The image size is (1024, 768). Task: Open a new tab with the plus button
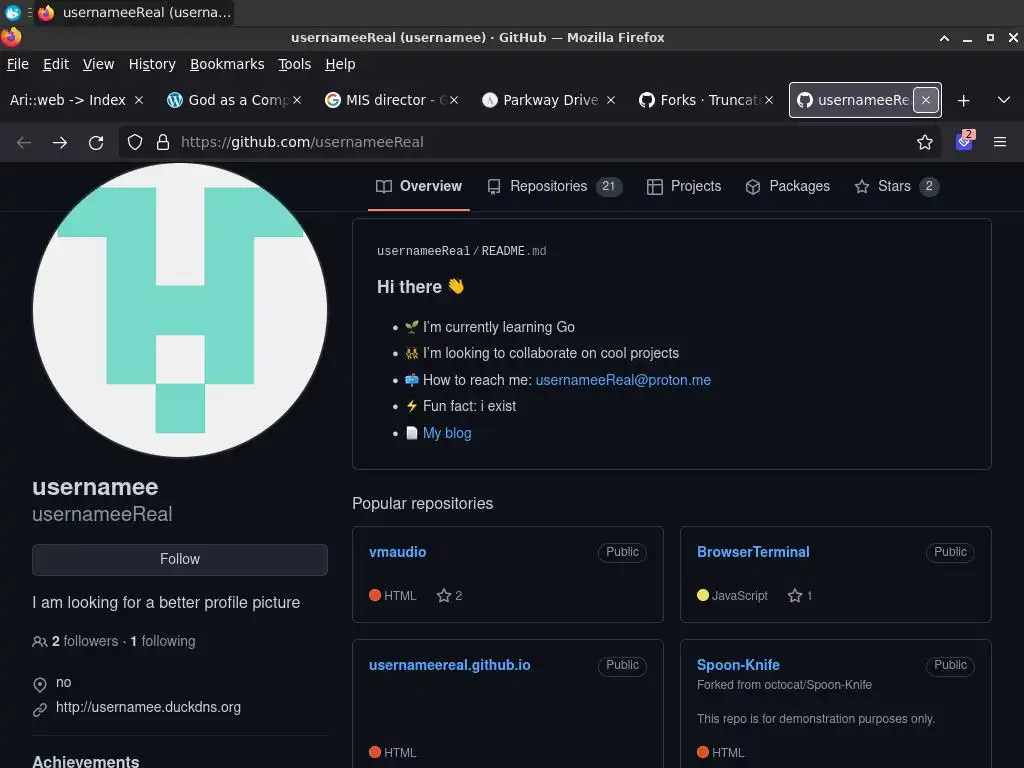click(x=963, y=101)
